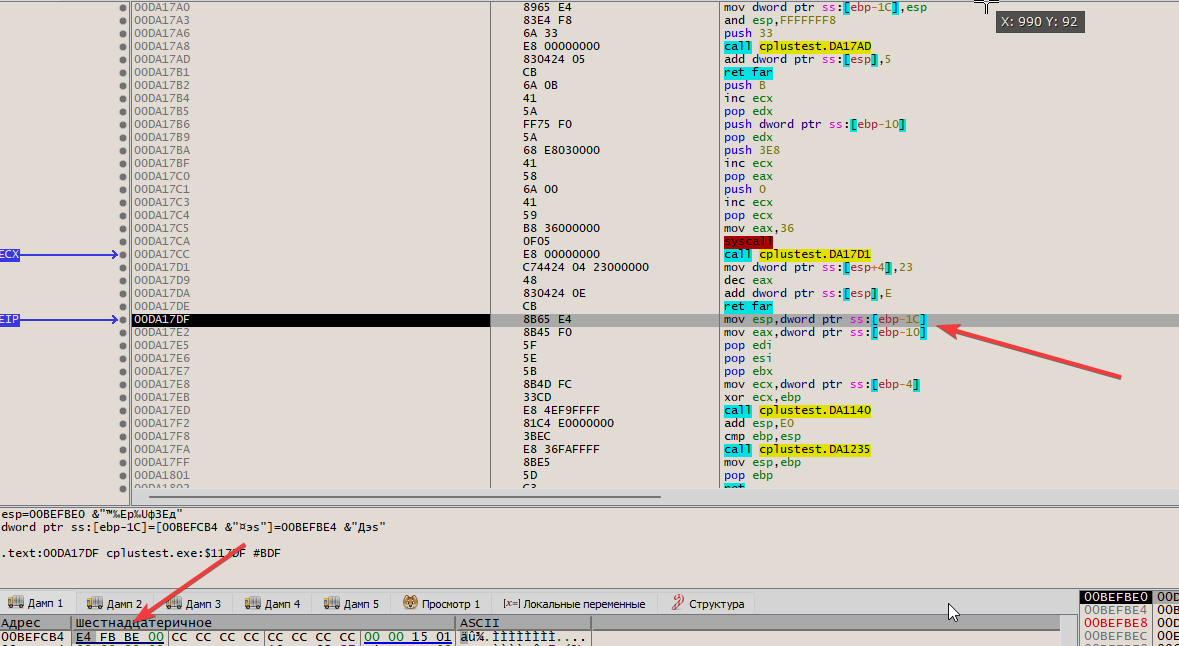Toggle breakpoint dot at address 00DA17A8
Screen dimensions: 1179x646
(123, 47)
